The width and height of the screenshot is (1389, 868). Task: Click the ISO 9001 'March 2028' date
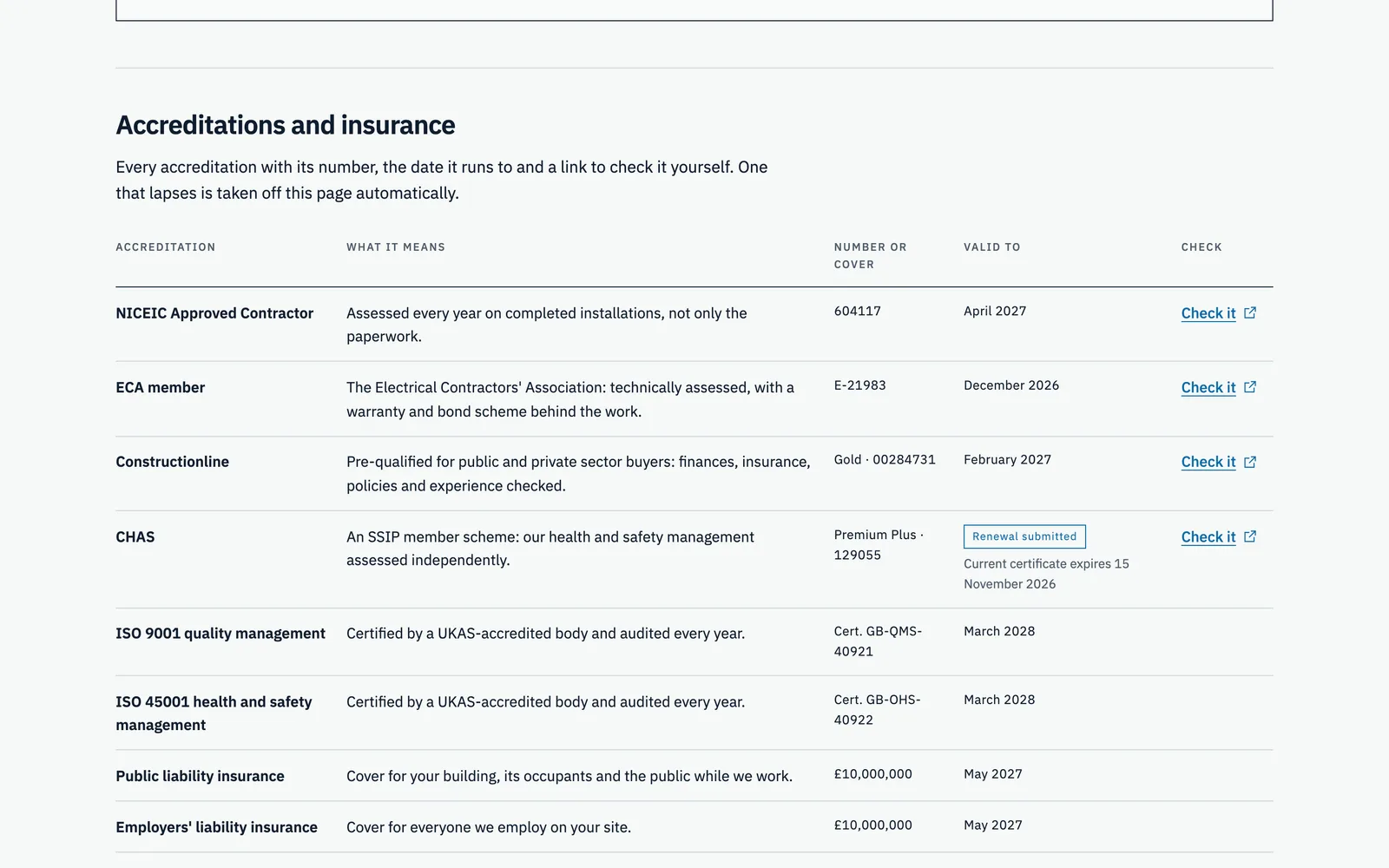pyautogui.click(x=999, y=631)
